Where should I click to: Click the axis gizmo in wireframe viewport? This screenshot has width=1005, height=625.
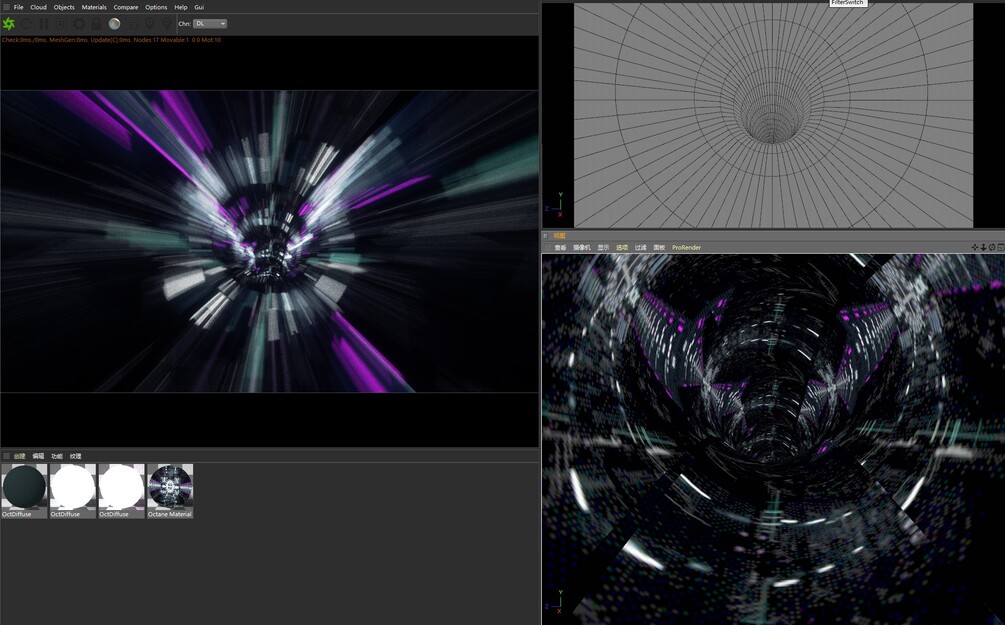coord(556,203)
